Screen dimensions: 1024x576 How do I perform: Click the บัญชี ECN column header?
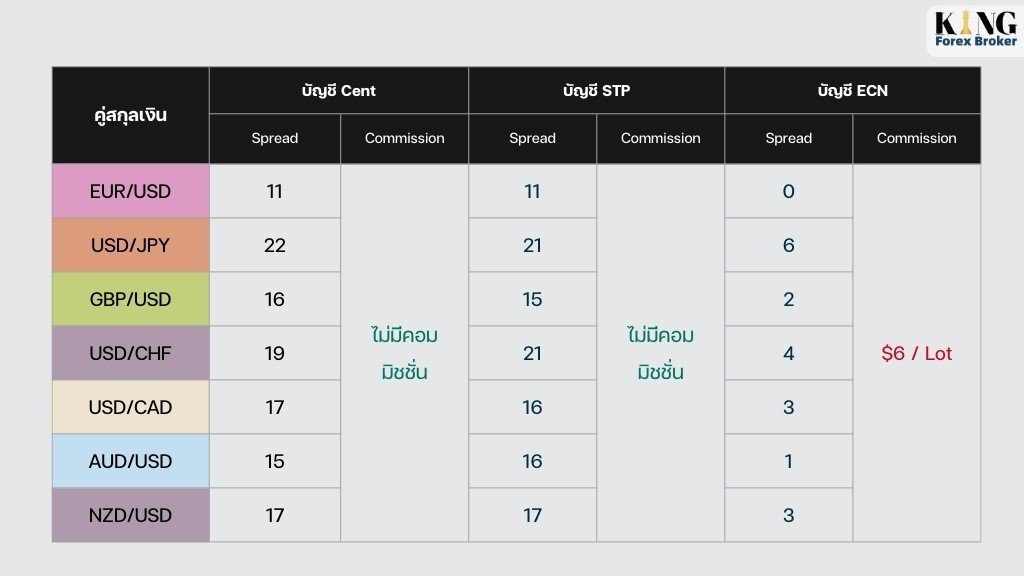(x=852, y=90)
